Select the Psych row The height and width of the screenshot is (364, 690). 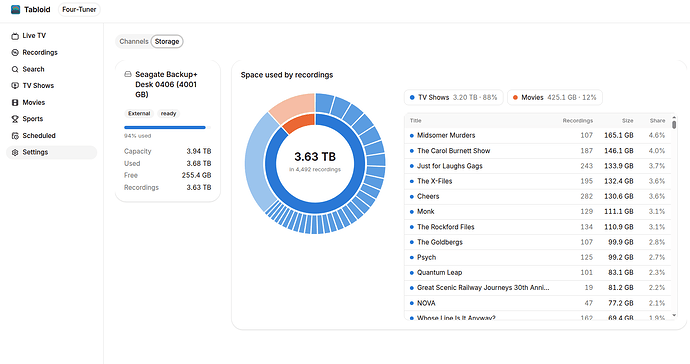538,257
